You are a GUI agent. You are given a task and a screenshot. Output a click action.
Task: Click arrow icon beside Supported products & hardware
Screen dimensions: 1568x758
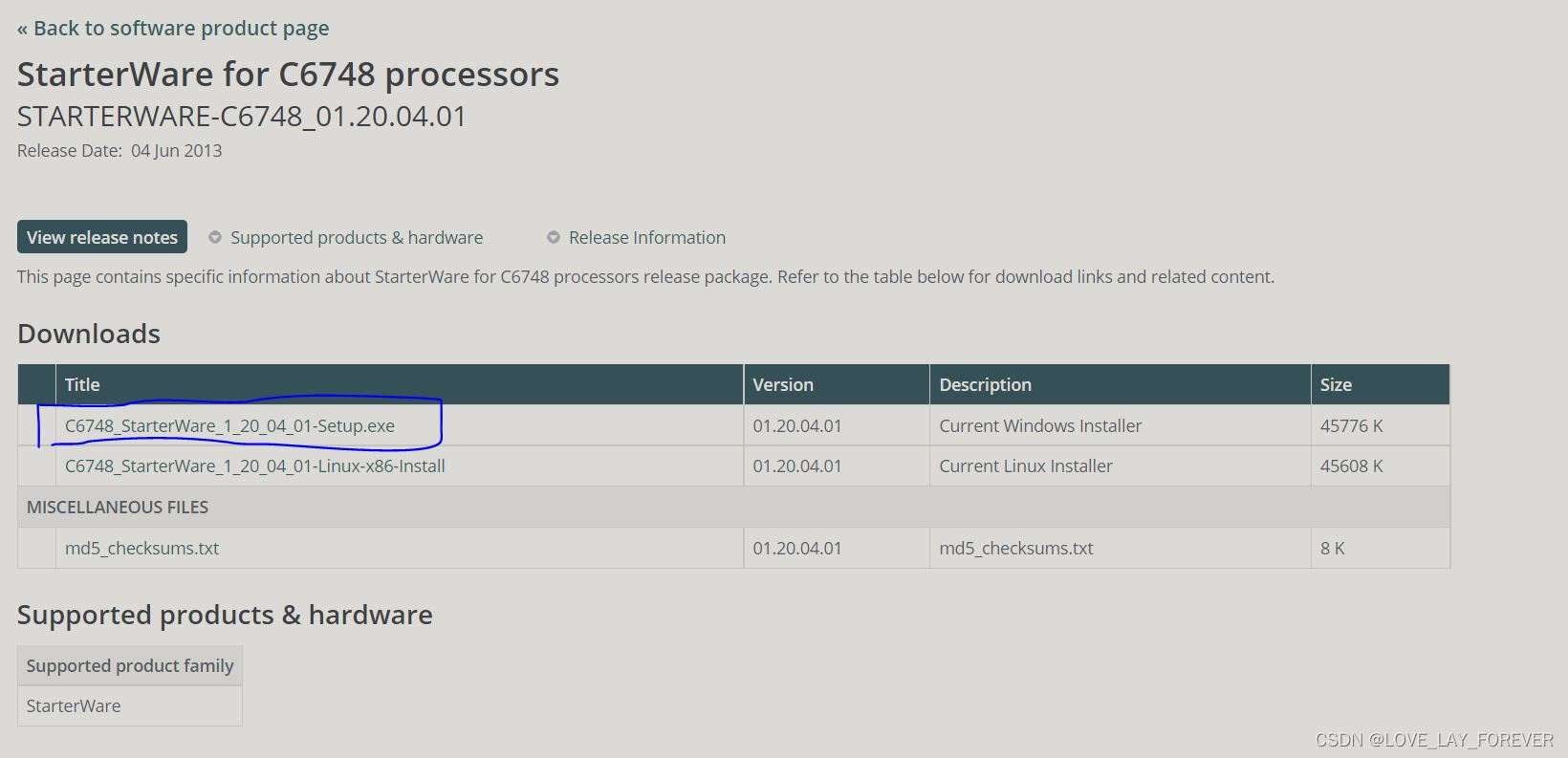tap(215, 237)
